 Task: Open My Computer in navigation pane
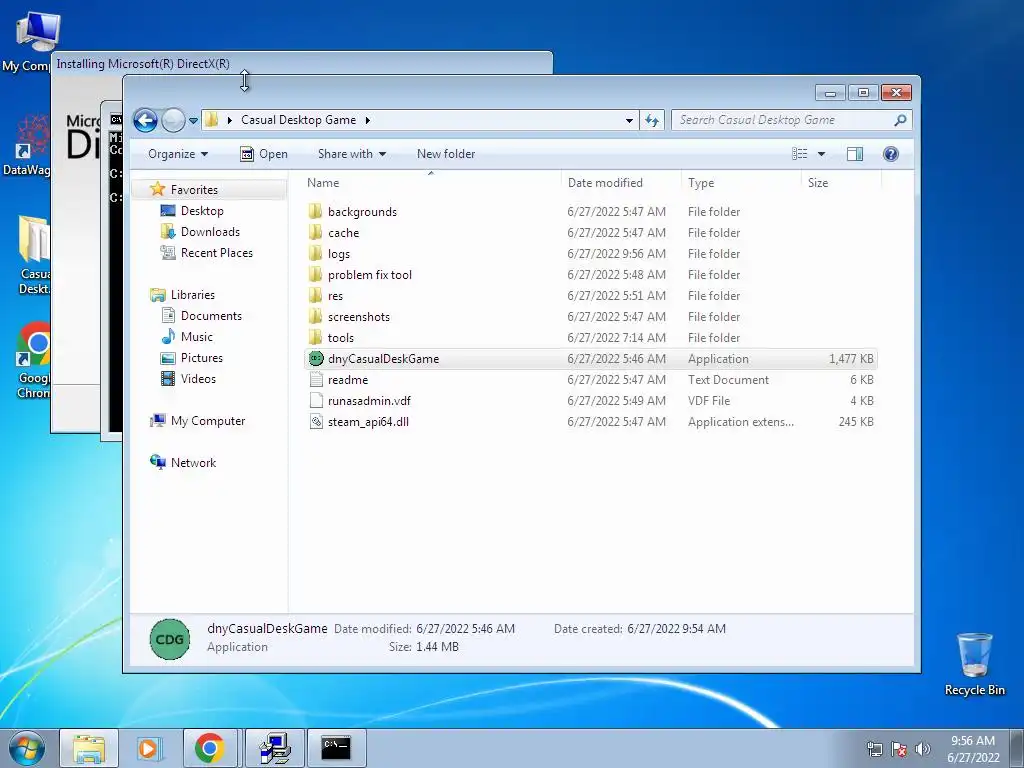pyautogui.click(x=208, y=421)
